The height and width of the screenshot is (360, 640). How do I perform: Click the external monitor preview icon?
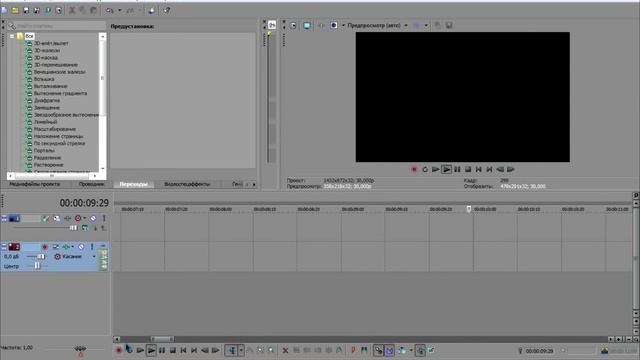point(307,25)
